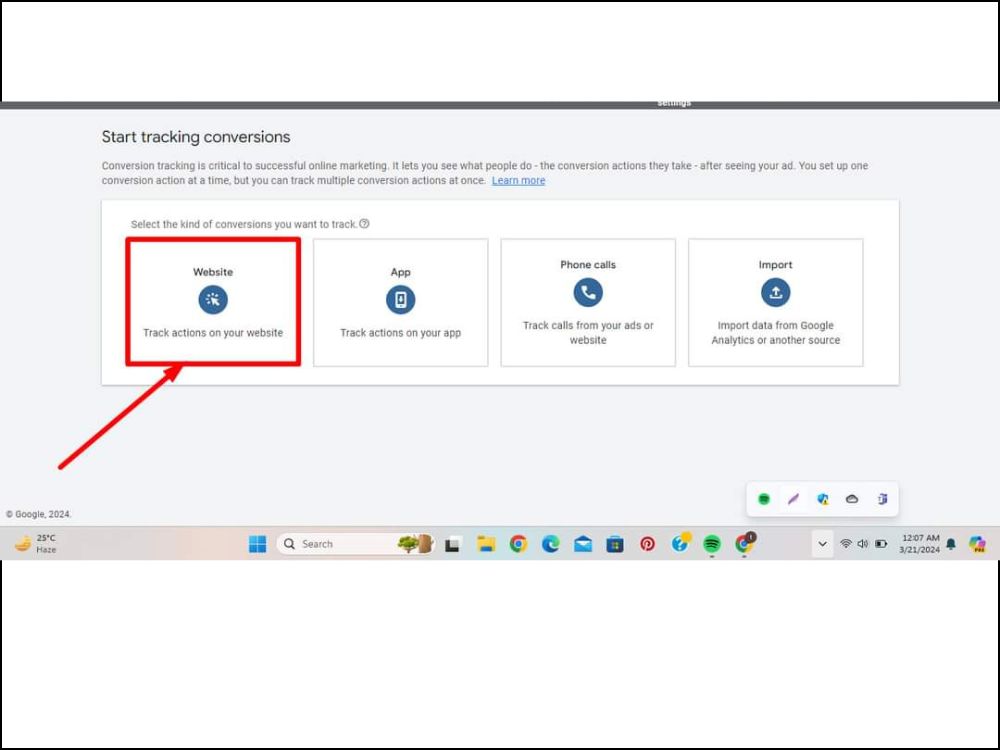Open Microsoft Store from the taskbar
The width and height of the screenshot is (1000, 750).
(615, 544)
